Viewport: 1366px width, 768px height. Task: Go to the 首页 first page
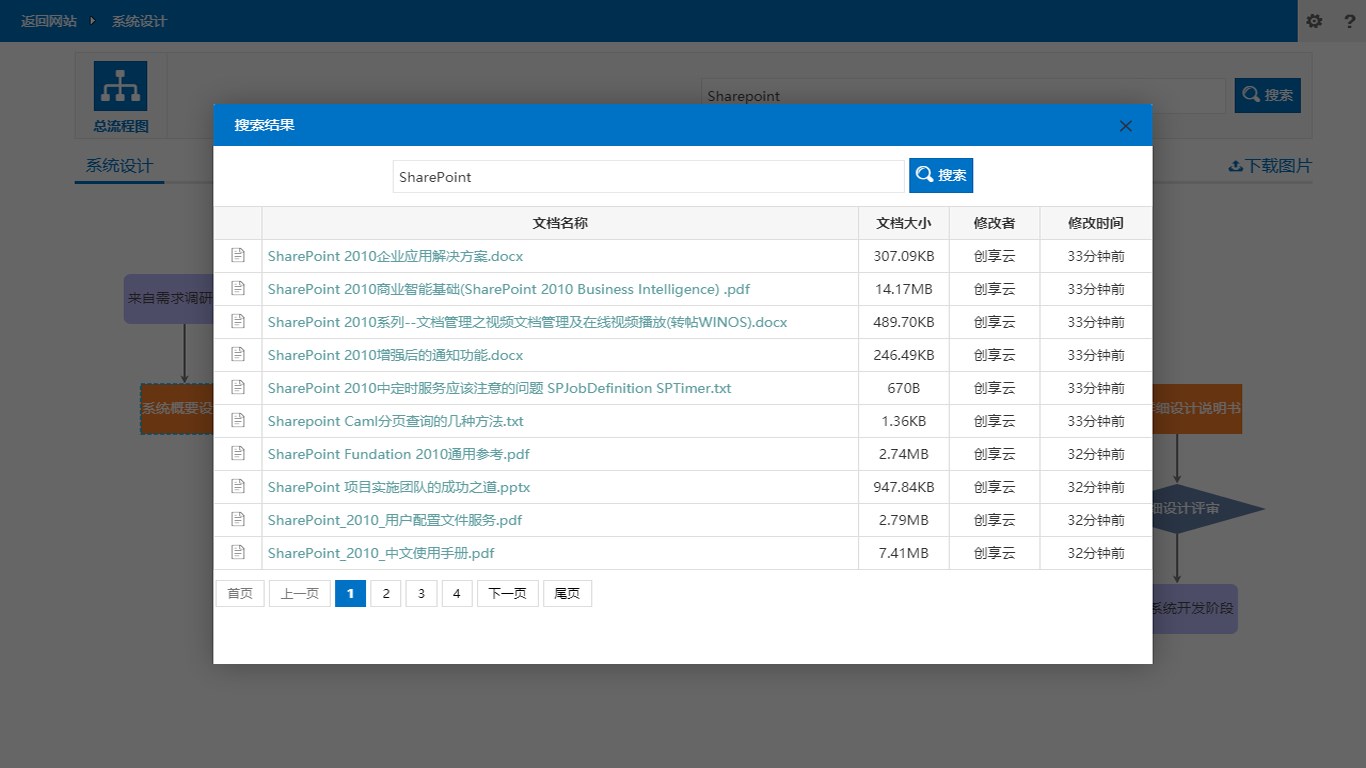pyautogui.click(x=240, y=593)
